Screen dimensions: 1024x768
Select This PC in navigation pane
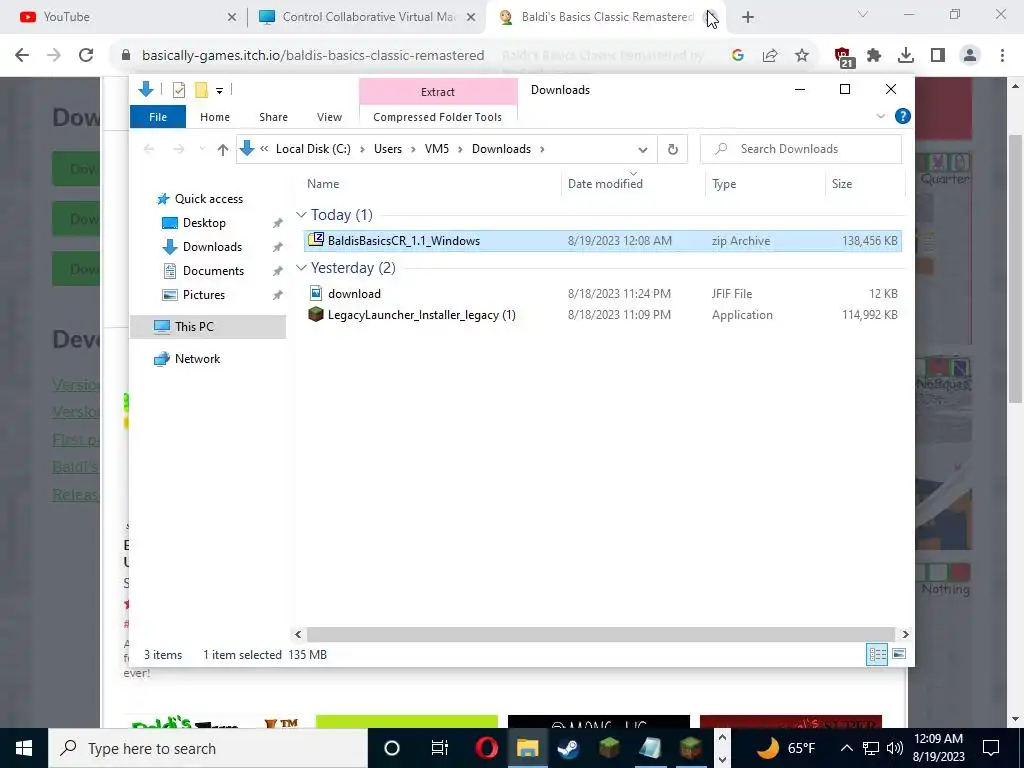tap(208, 327)
